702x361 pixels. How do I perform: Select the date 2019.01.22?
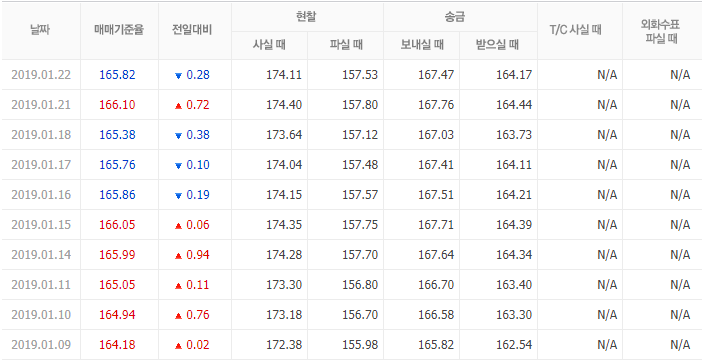41,75
